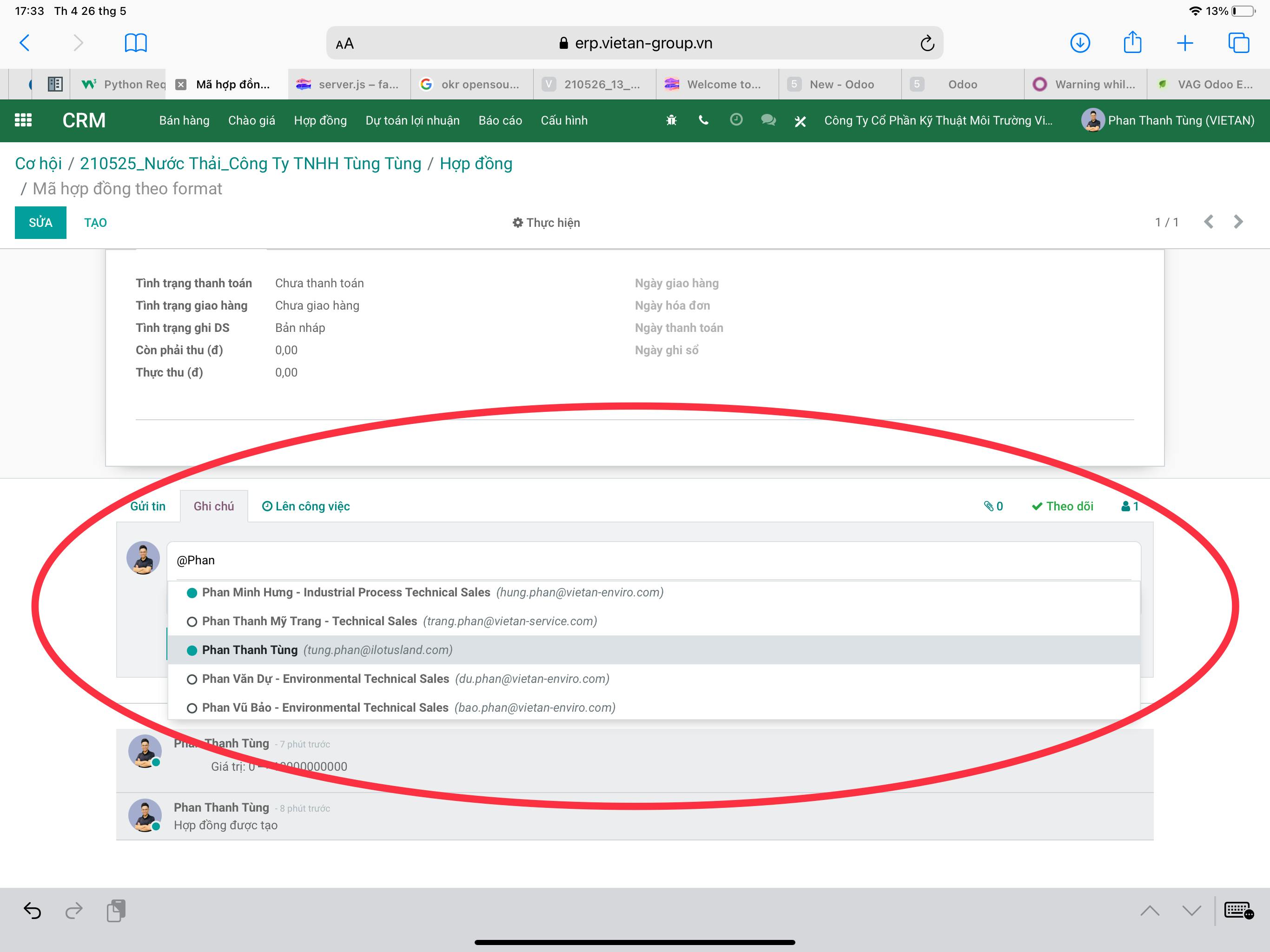Toggle the Theo dõi follow button
1270x952 pixels.
[x=1063, y=506]
